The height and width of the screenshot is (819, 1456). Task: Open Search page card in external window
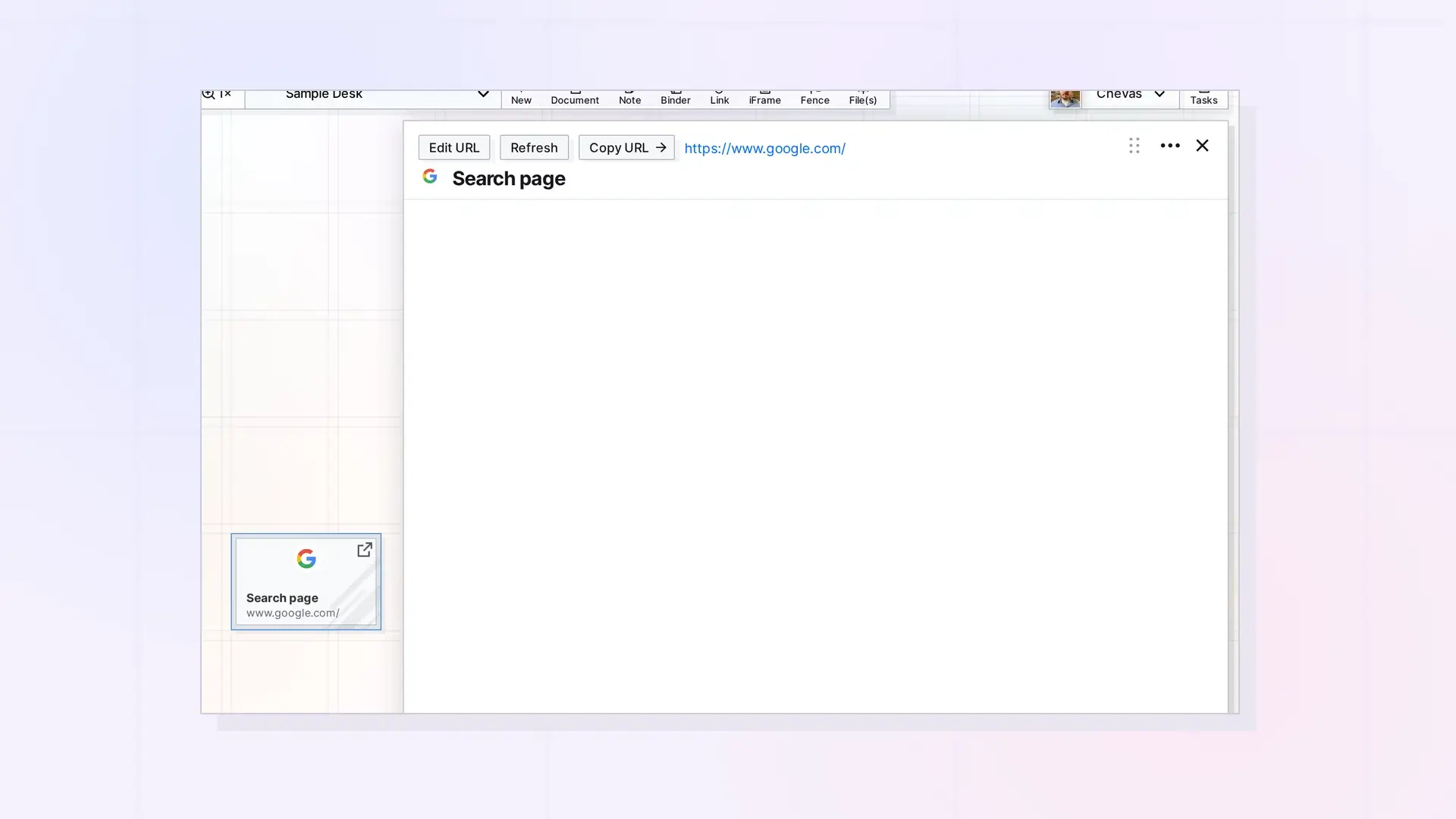(x=365, y=550)
